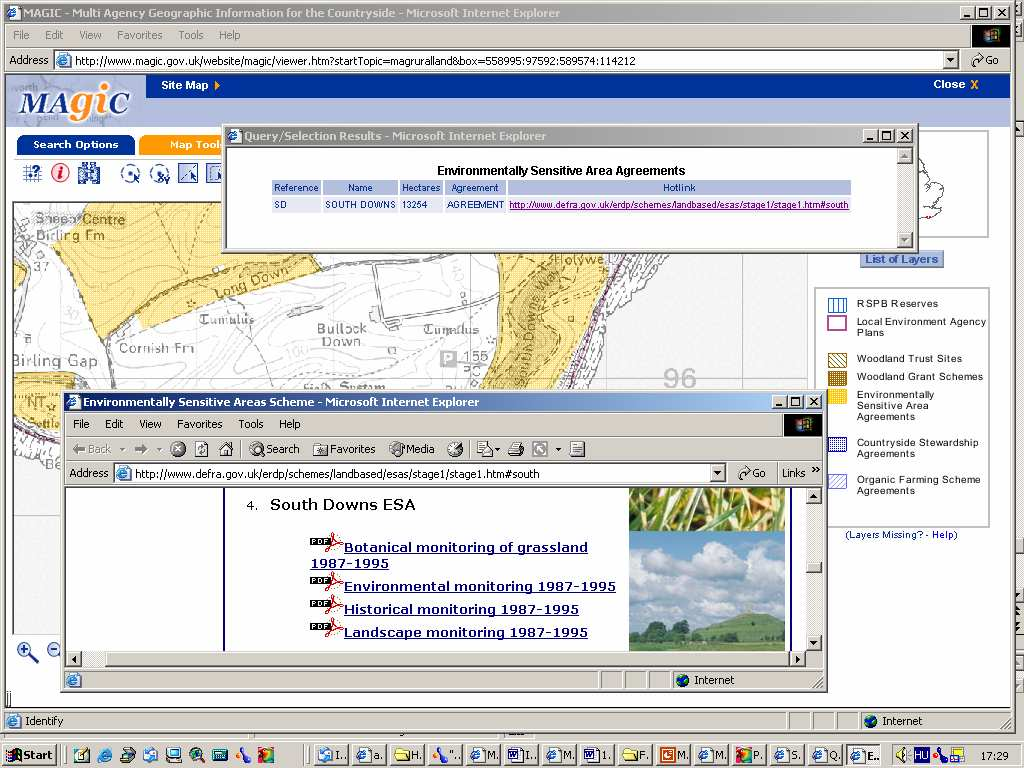Click Go button in main MAGIC address bar

(x=985, y=60)
